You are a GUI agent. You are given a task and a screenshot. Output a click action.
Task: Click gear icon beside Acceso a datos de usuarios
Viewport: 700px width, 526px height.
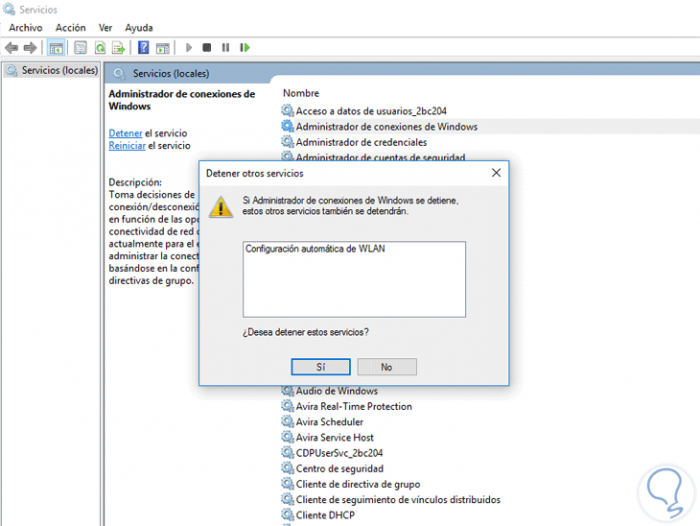click(x=287, y=110)
